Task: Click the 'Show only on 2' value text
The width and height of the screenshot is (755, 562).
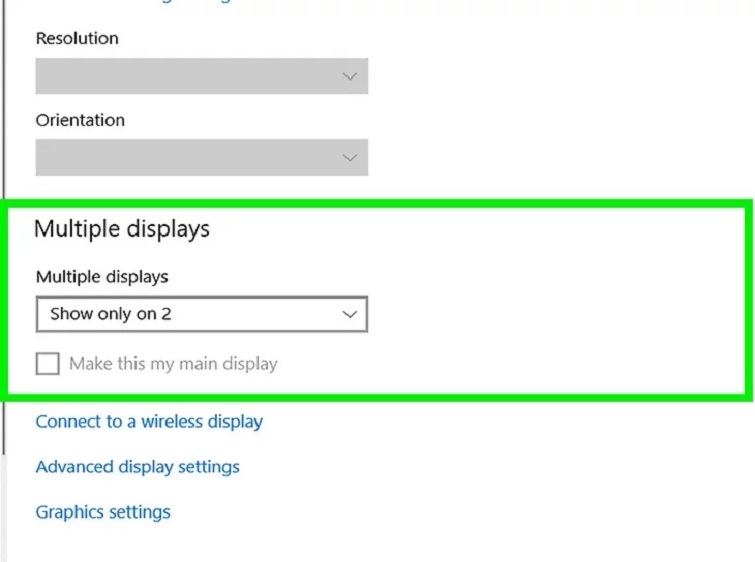Action: pos(111,314)
